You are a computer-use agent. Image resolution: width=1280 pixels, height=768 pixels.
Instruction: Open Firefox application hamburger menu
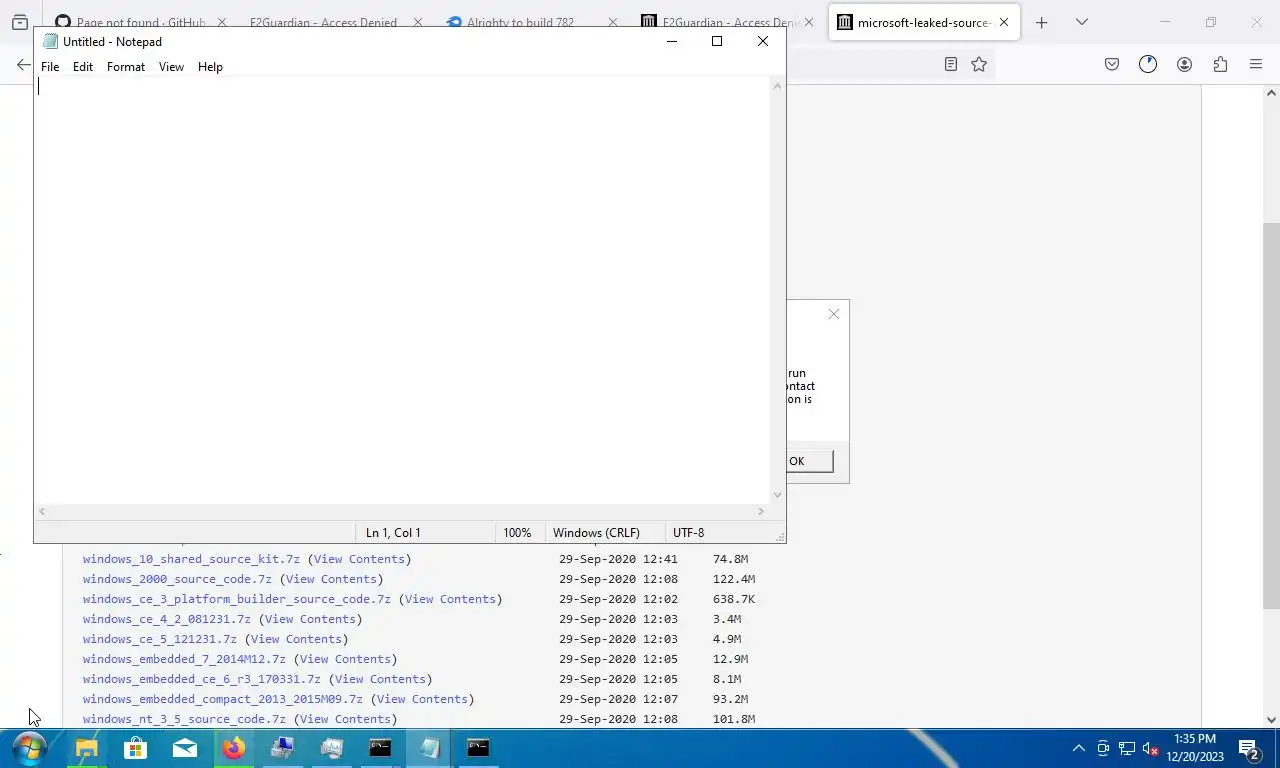(x=1256, y=64)
